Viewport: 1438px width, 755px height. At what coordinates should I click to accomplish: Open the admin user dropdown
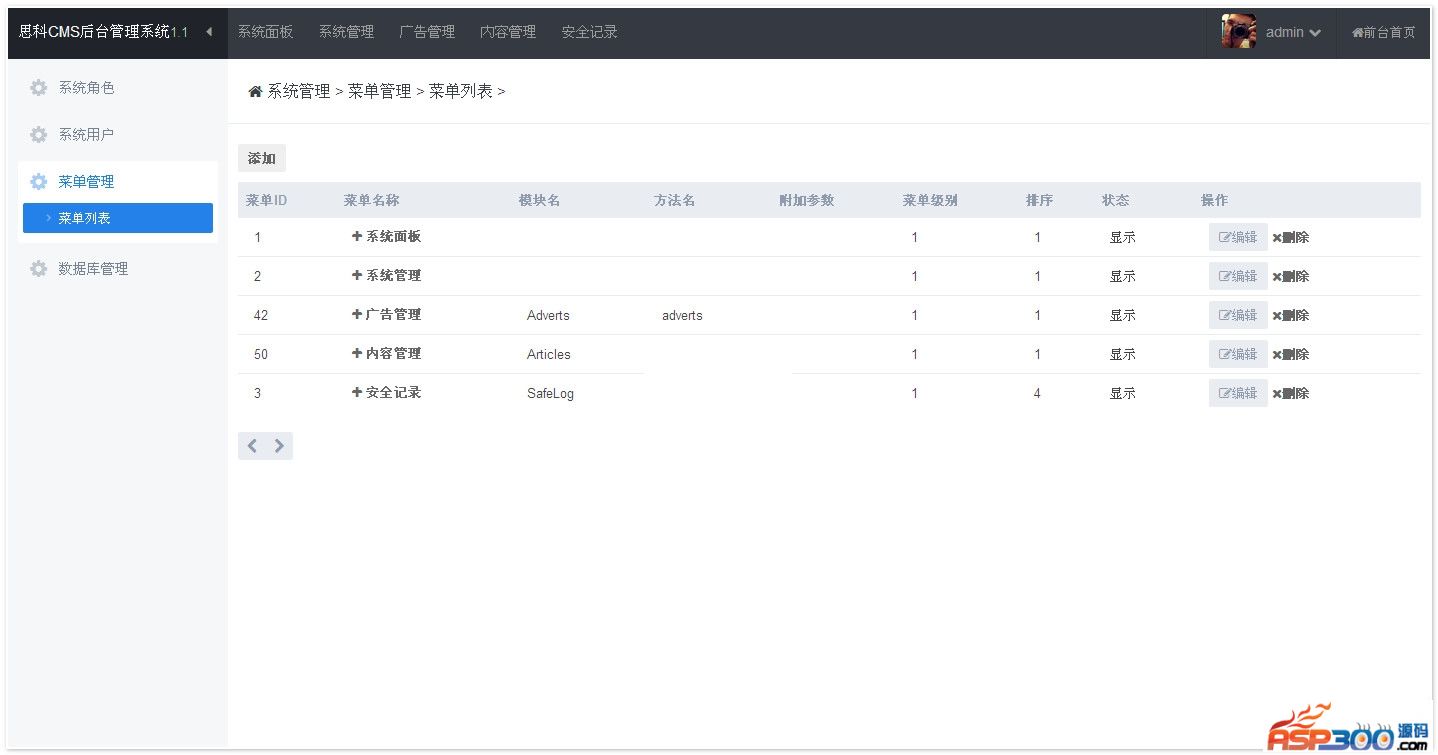(x=1293, y=32)
